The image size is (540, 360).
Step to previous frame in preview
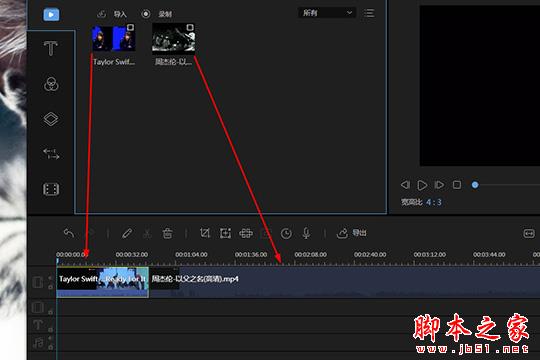point(405,185)
